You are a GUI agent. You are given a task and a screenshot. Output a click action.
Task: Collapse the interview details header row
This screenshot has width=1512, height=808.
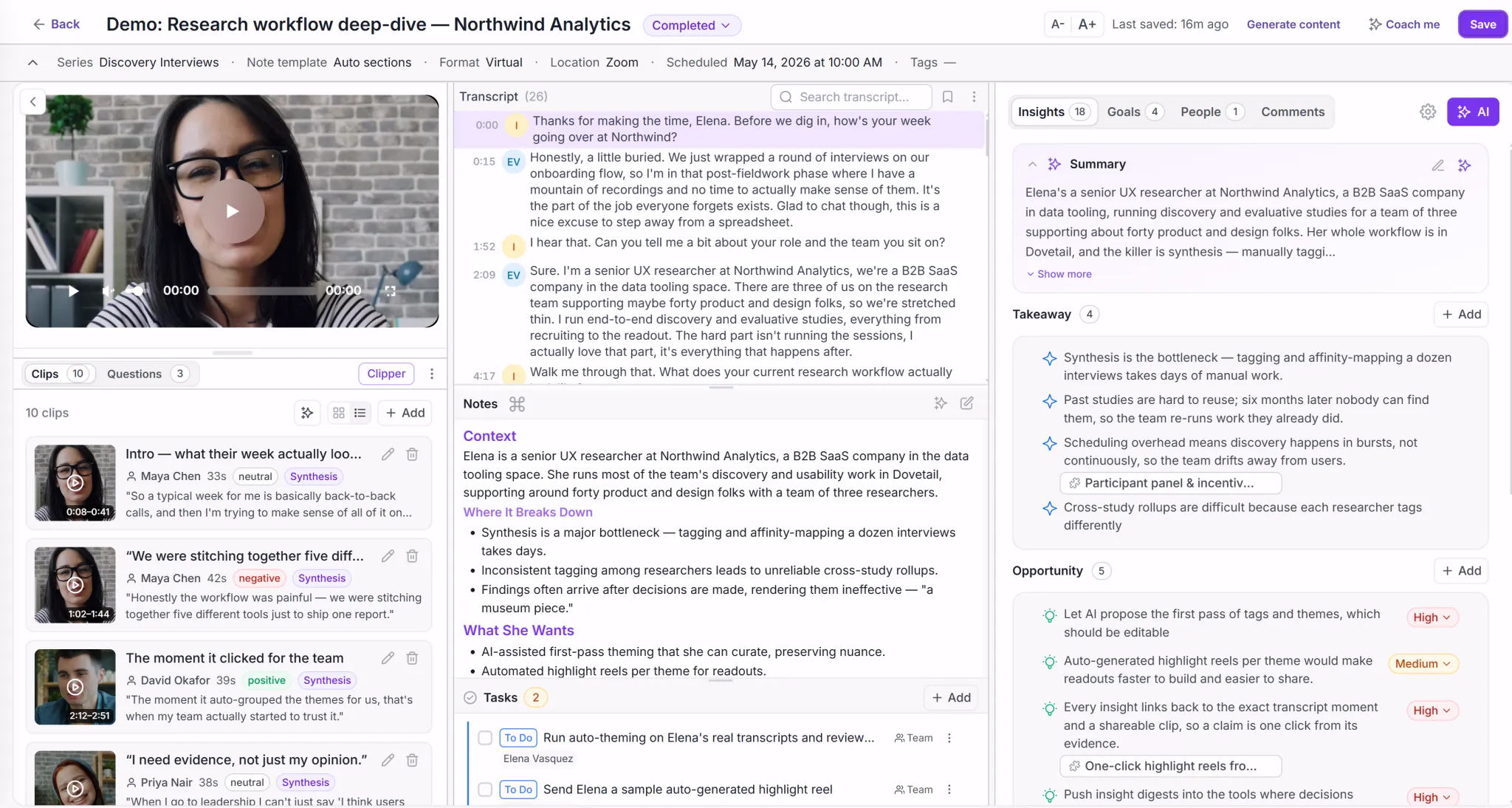click(33, 63)
